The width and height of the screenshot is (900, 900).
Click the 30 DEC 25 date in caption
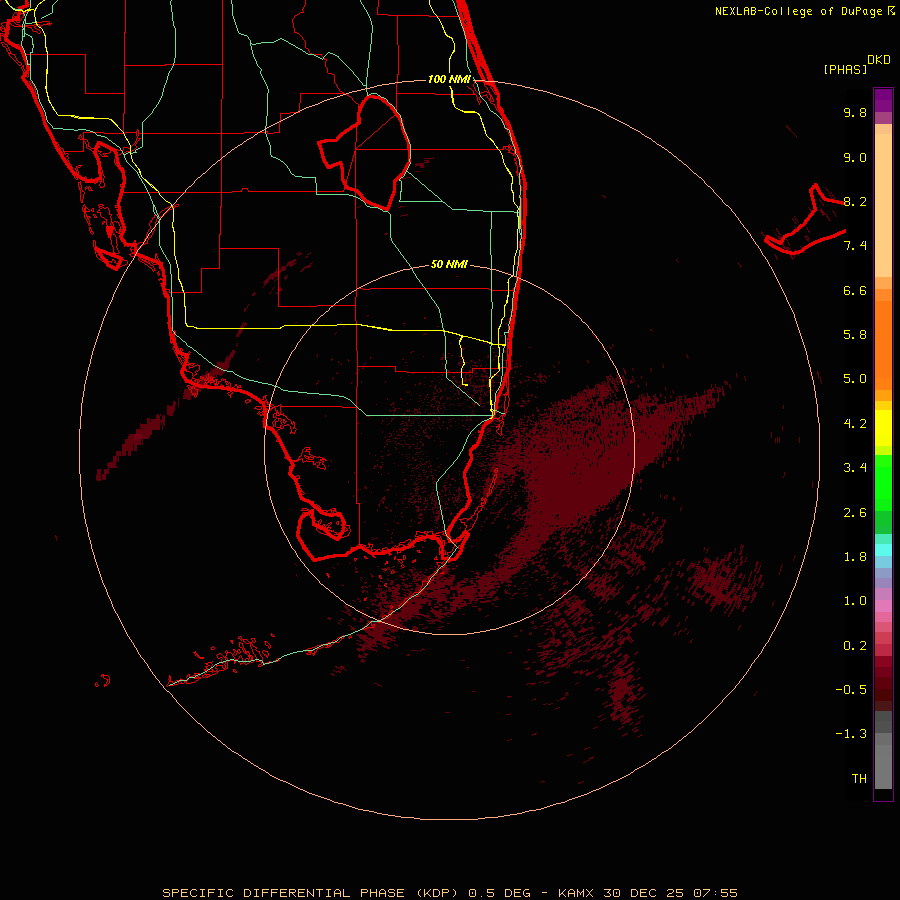coord(643,893)
